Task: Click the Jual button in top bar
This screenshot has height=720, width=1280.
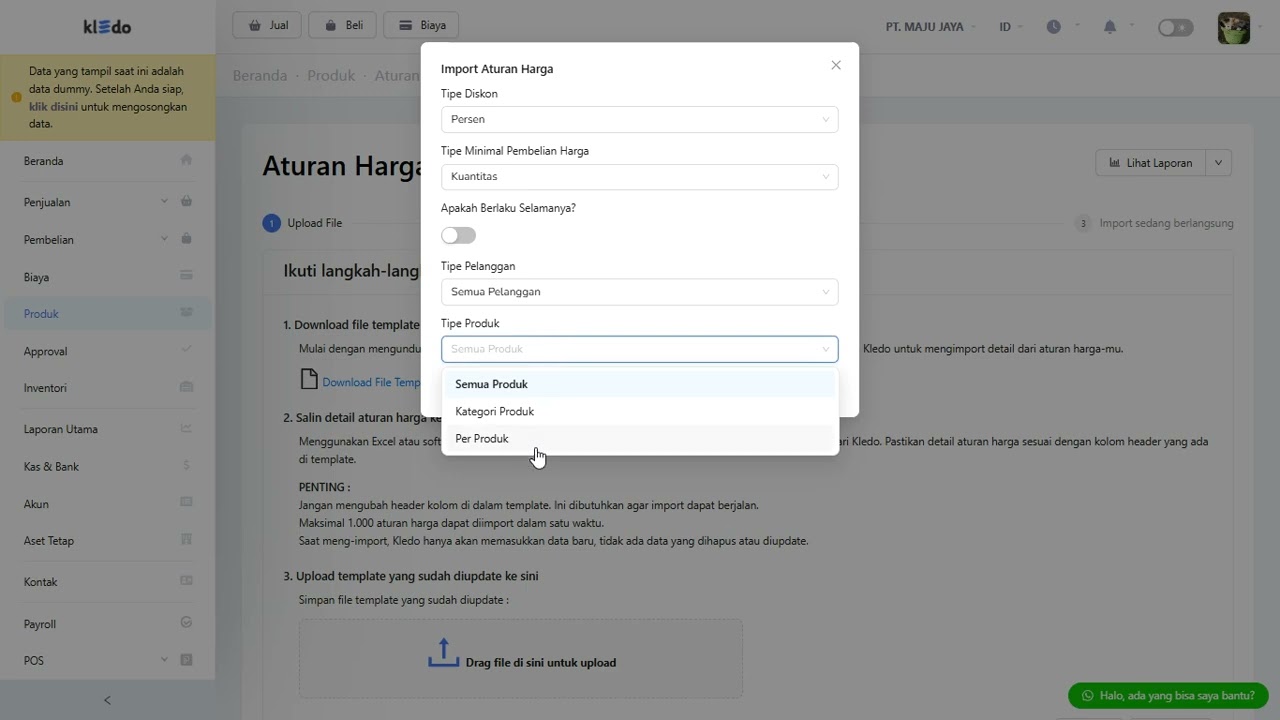Action: [267, 25]
